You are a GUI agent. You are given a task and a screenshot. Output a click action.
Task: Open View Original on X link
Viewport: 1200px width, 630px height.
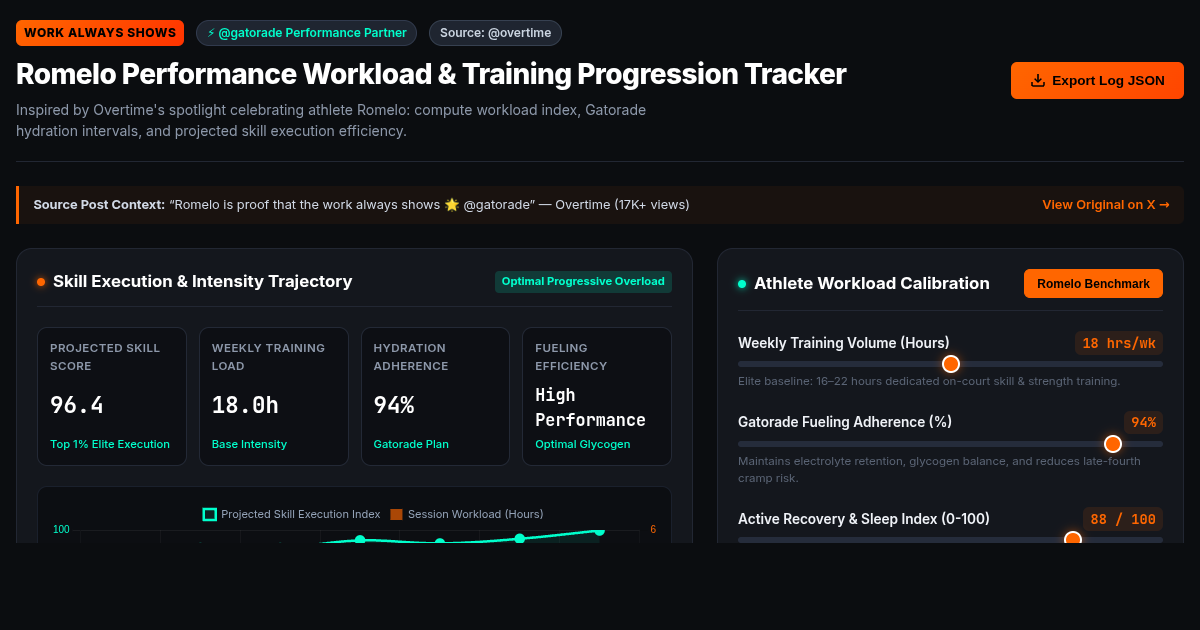(x=1105, y=205)
